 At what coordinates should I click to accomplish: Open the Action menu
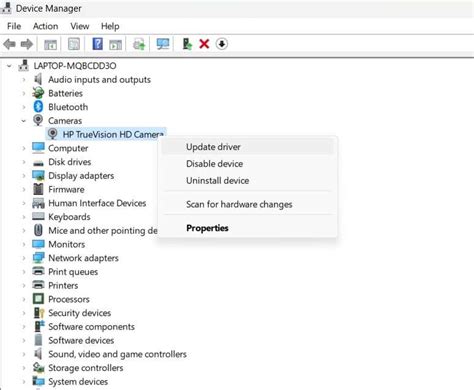click(x=45, y=26)
